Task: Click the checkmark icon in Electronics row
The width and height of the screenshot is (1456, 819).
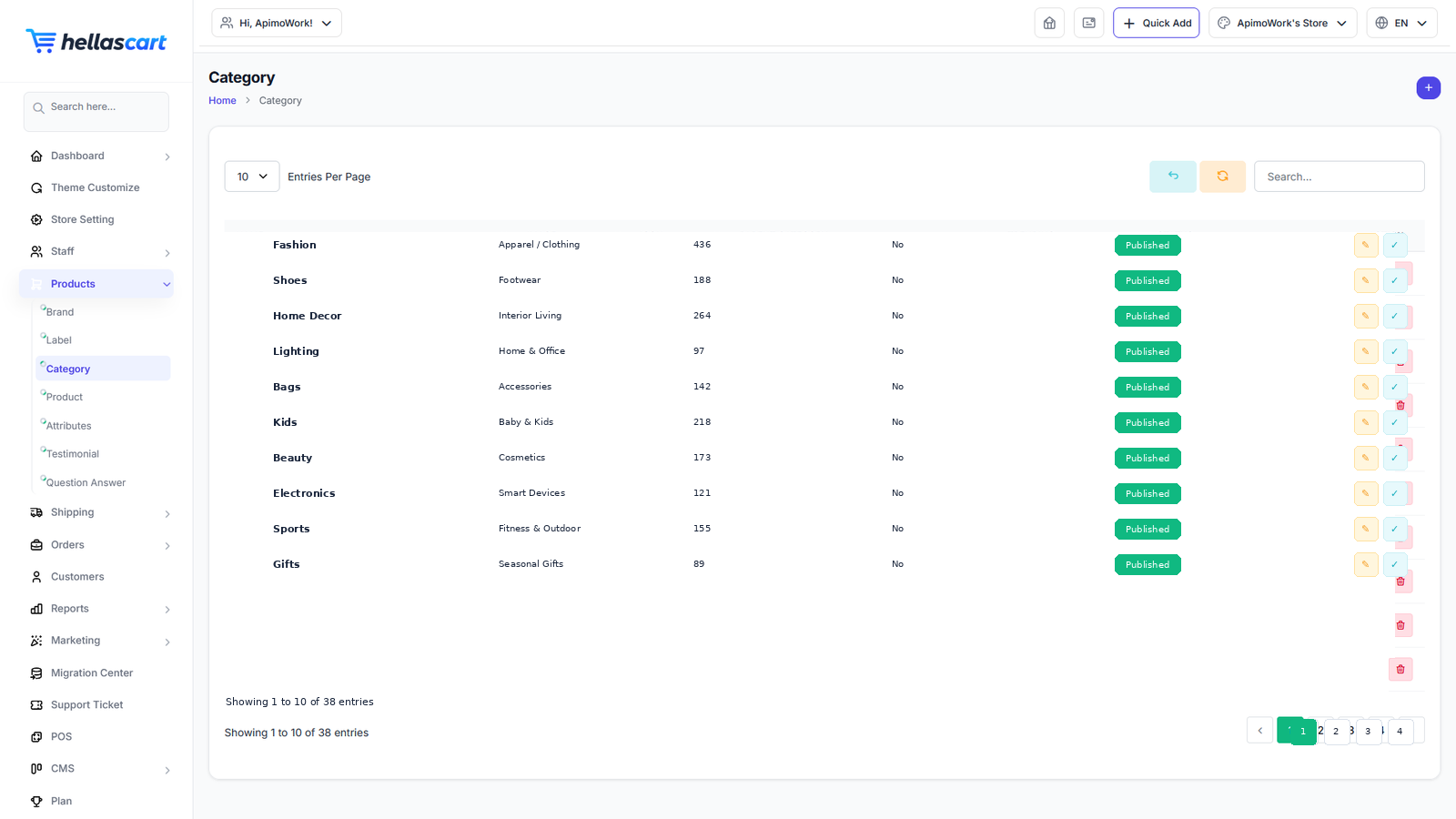Action: (x=1395, y=493)
